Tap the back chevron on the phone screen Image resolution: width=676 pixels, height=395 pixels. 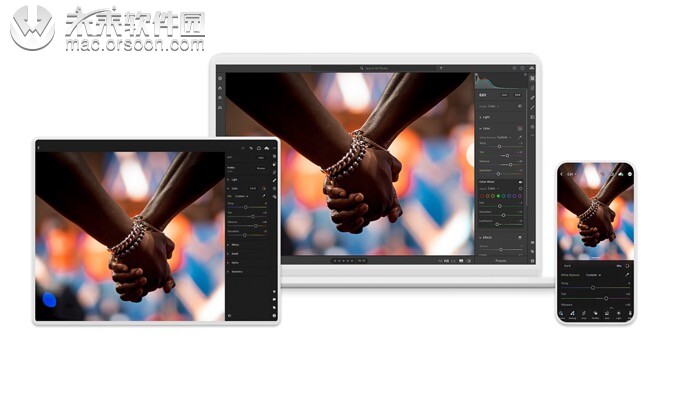[562, 174]
